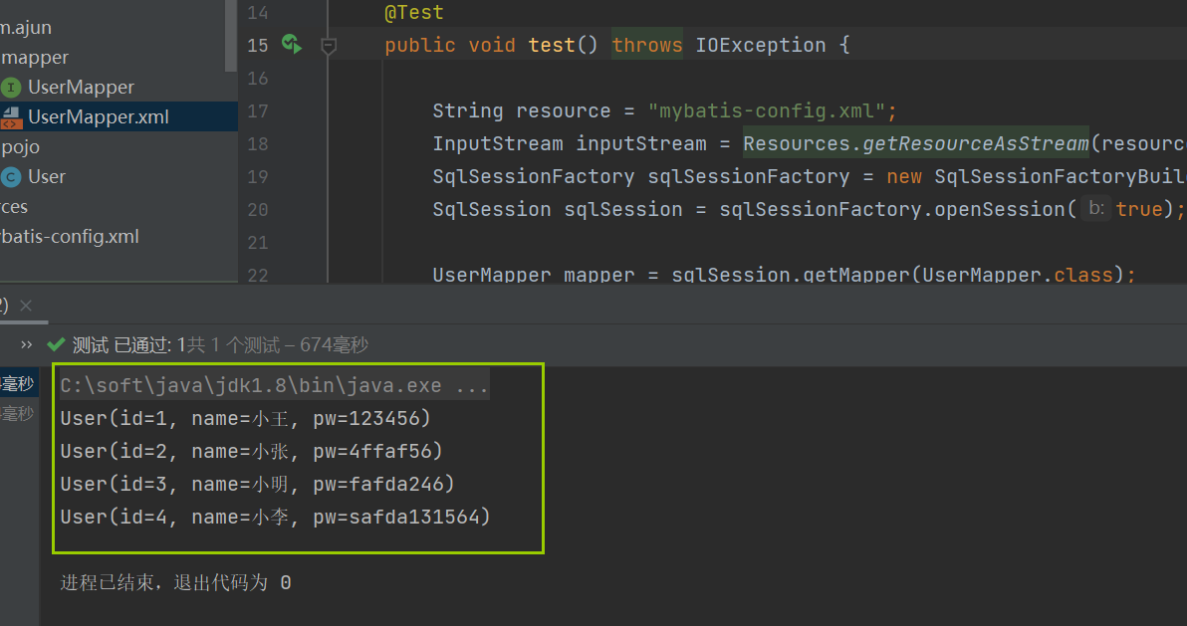Click the Resources class reference on line 18
This screenshot has width=1187, height=626.
pos(796,144)
